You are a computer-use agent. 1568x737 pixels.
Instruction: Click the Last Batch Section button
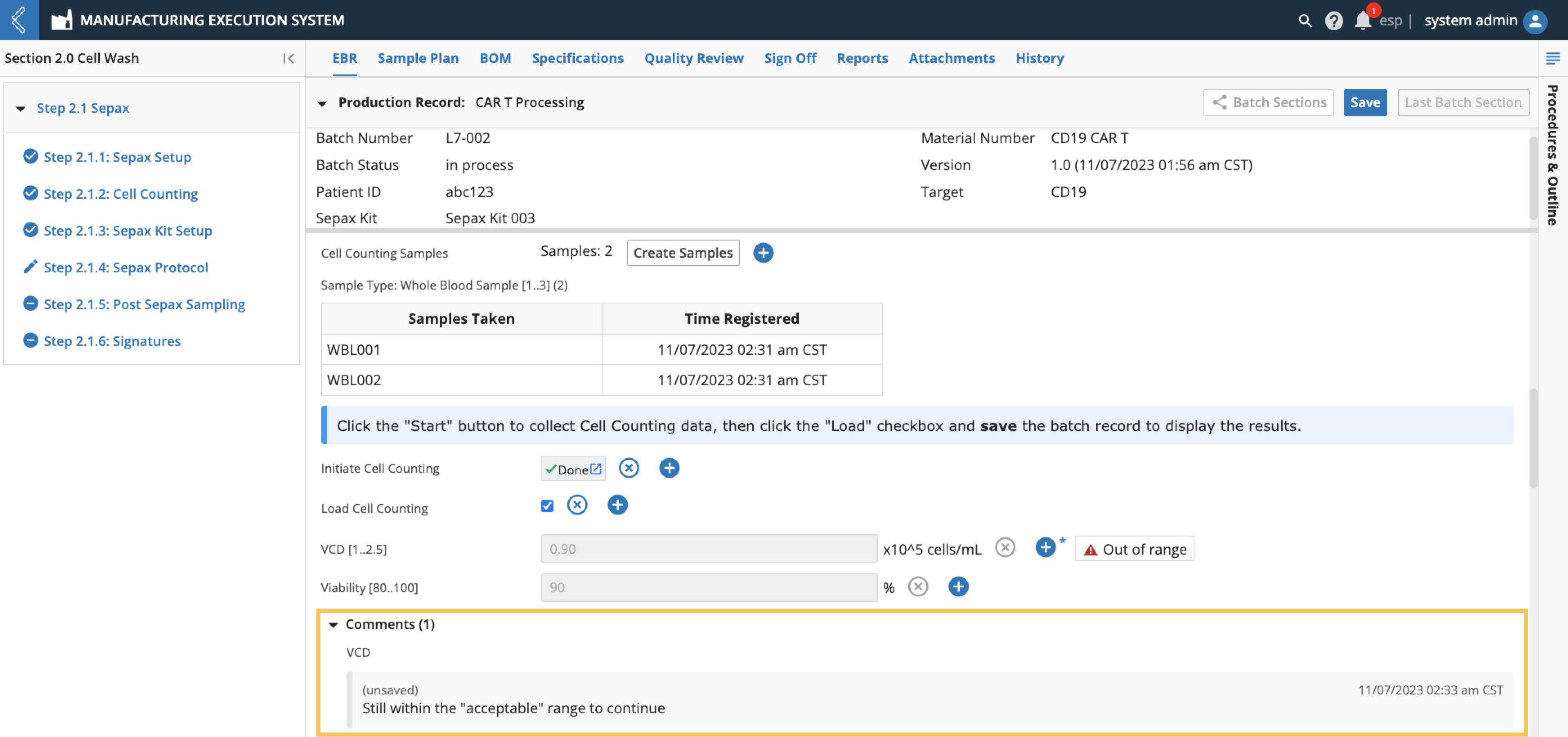point(1463,102)
